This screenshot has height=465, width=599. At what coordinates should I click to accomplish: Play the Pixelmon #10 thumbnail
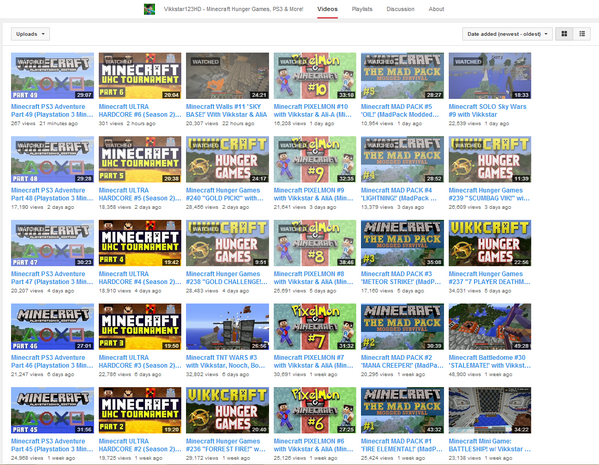click(315, 76)
